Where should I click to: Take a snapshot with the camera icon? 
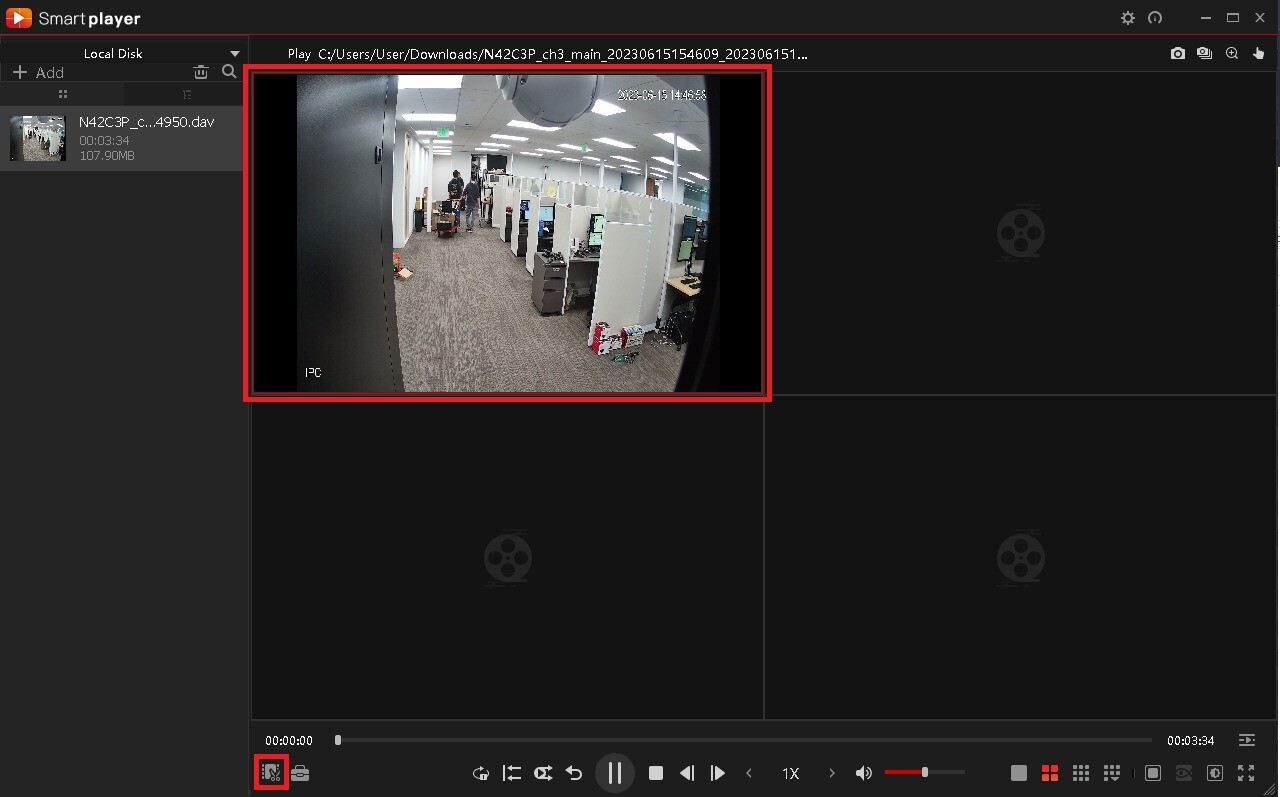tap(1178, 53)
